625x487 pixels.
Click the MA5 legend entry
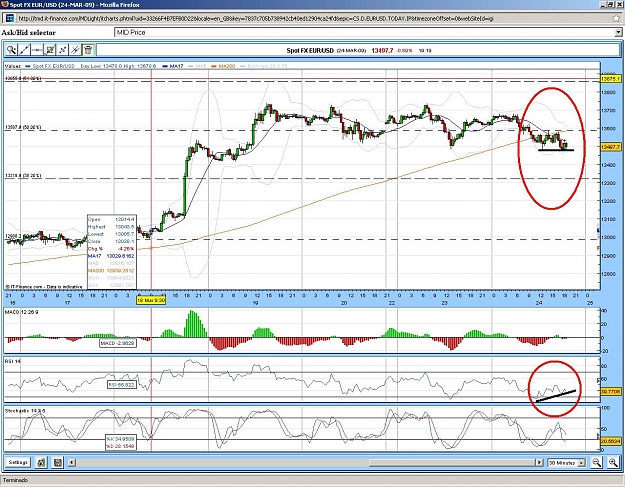click(197, 66)
